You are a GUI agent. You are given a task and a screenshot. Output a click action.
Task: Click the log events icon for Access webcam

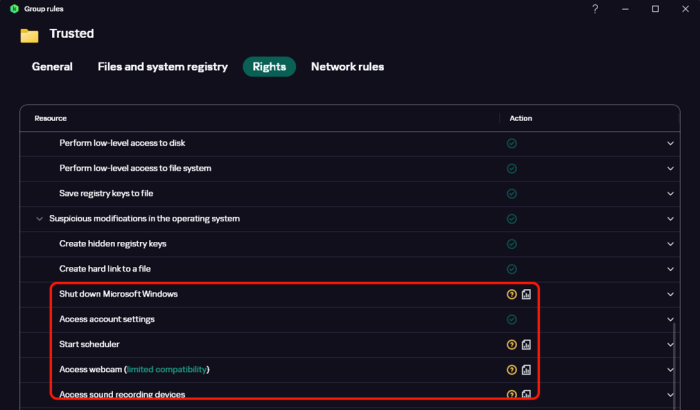click(x=527, y=369)
